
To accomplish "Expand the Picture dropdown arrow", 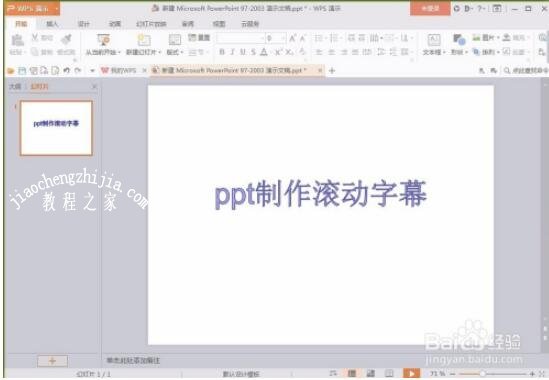I will [x=498, y=37].
